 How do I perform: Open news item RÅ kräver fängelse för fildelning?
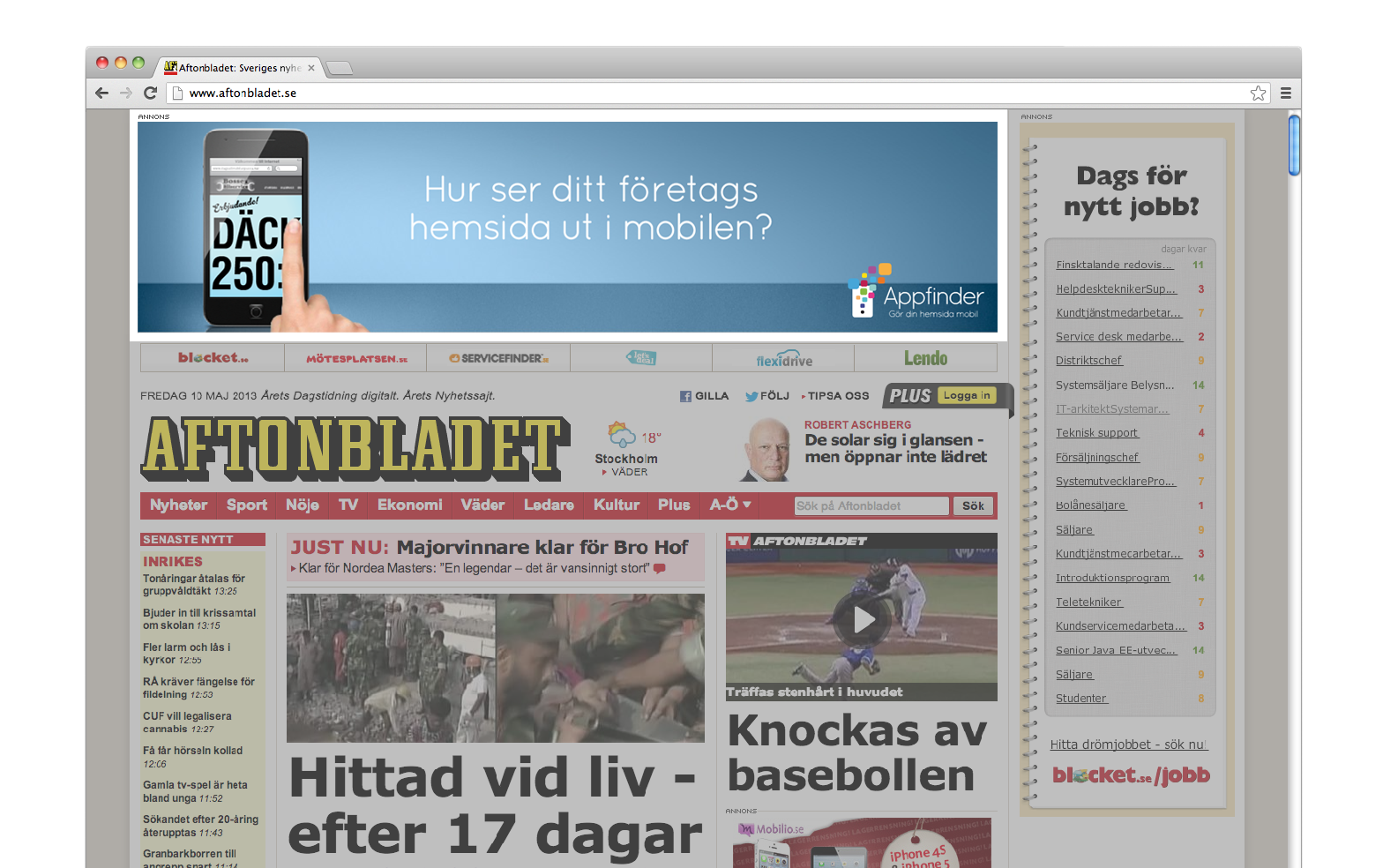pos(198,688)
